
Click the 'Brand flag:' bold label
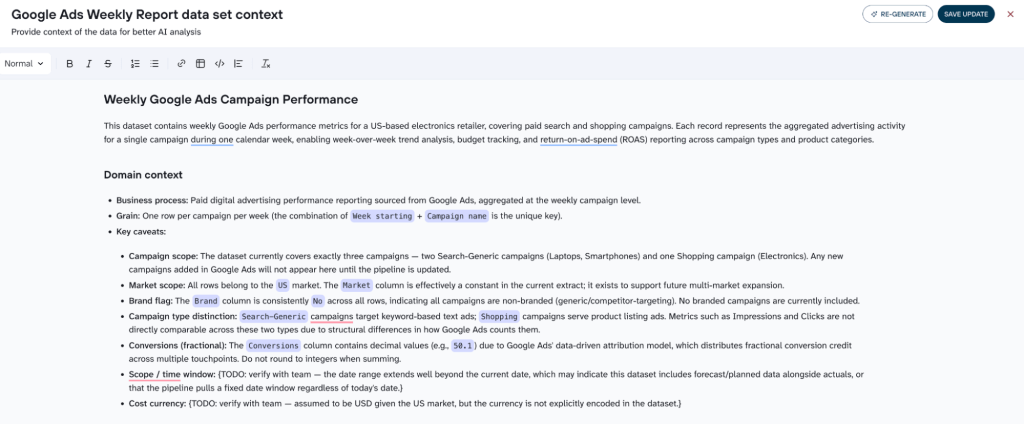point(152,301)
